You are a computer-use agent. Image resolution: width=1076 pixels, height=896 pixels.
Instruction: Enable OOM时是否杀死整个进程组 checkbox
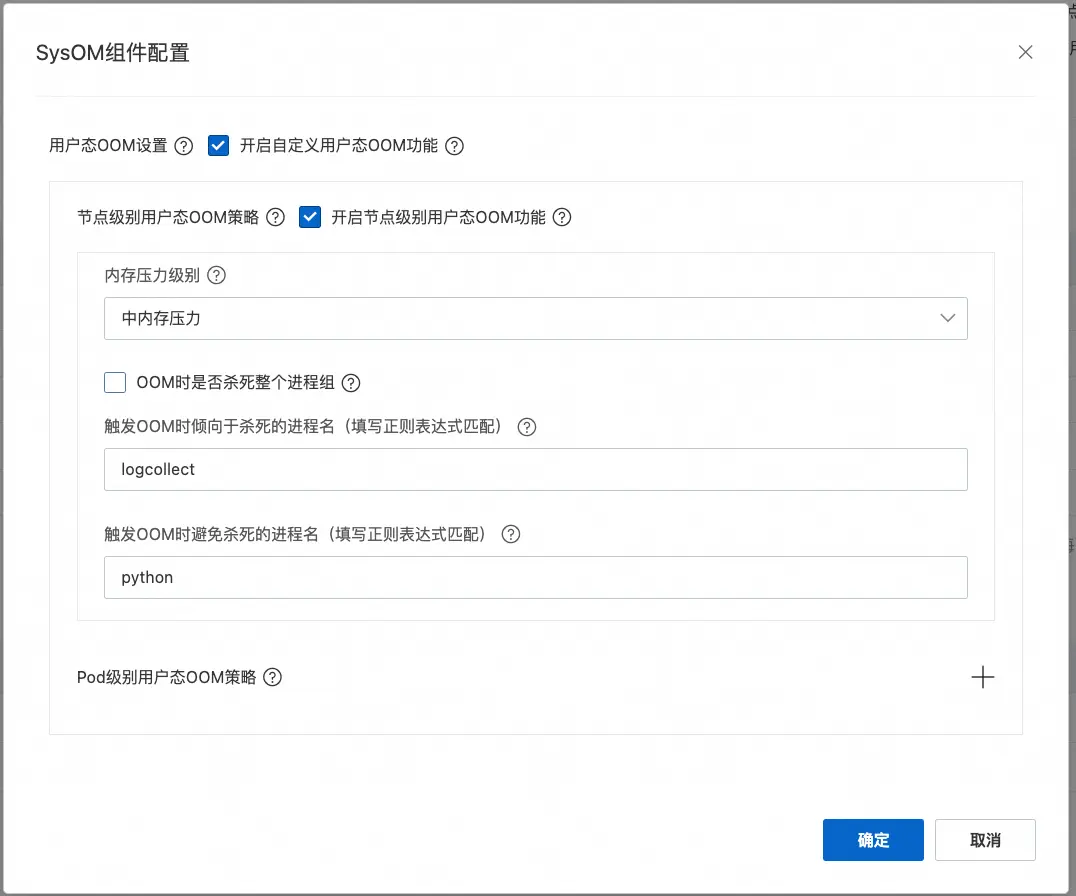point(115,382)
